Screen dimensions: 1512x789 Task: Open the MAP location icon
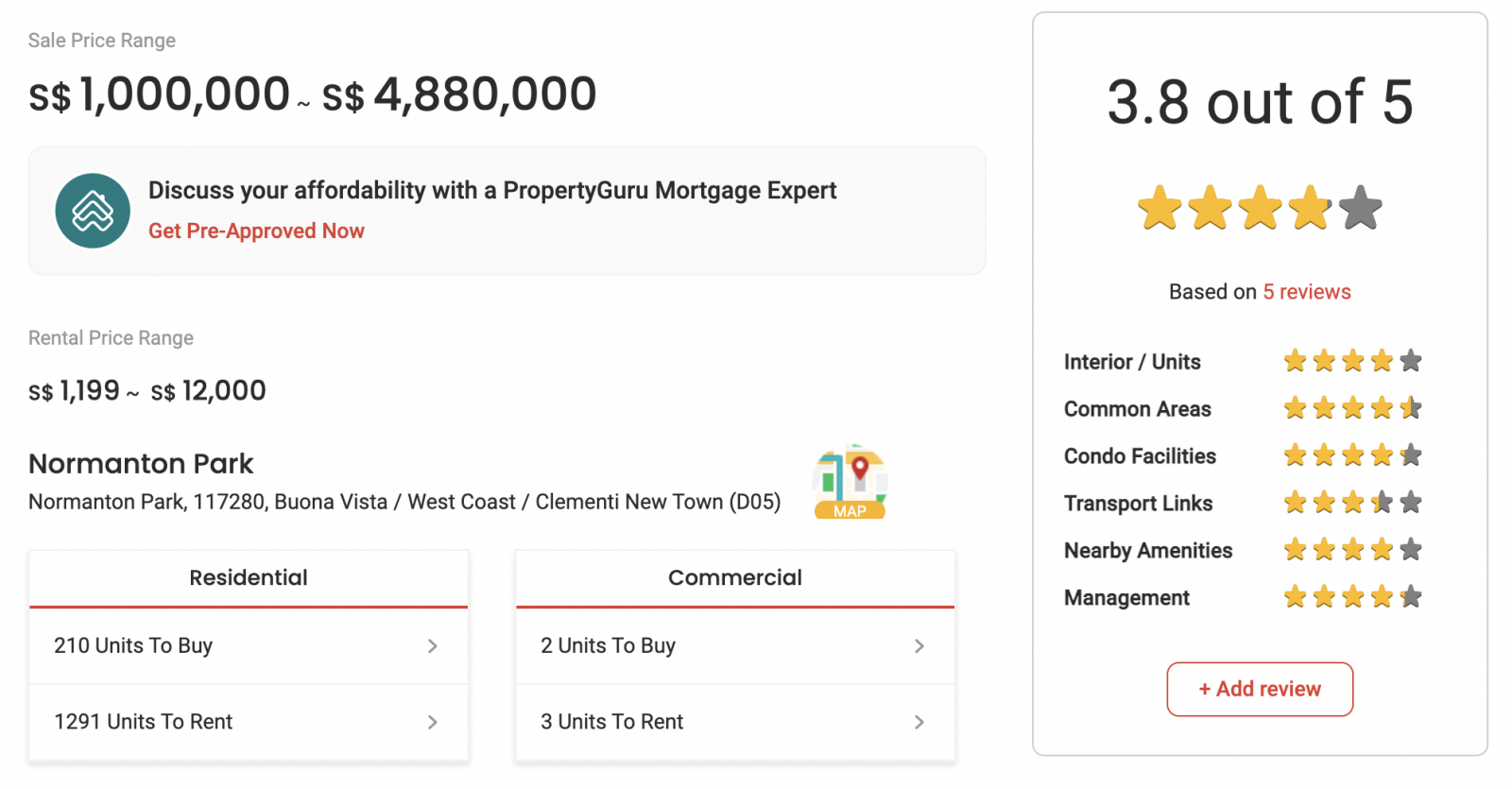(850, 482)
